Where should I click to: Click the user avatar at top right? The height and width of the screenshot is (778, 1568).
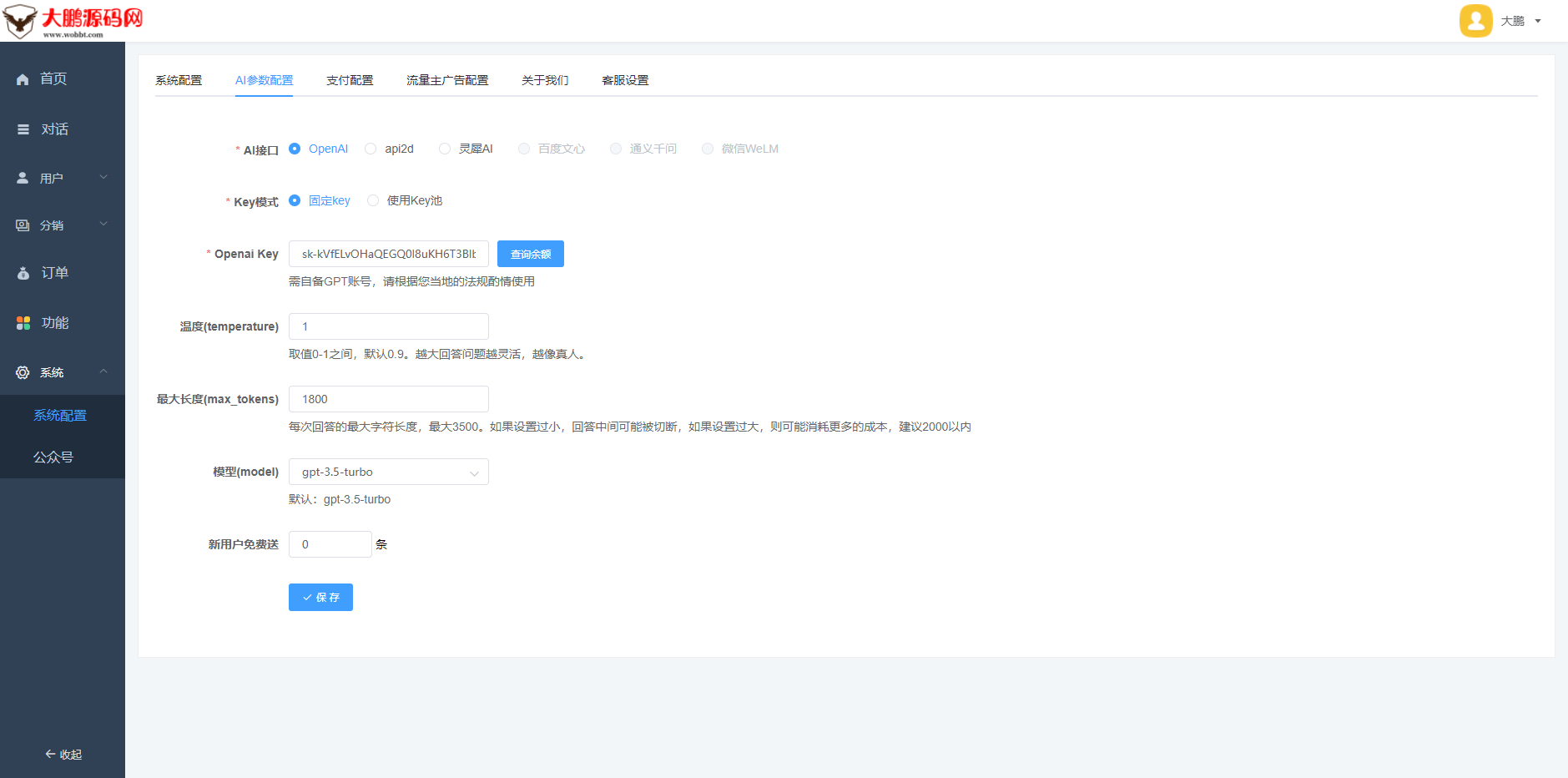pyautogui.click(x=1475, y=21)
